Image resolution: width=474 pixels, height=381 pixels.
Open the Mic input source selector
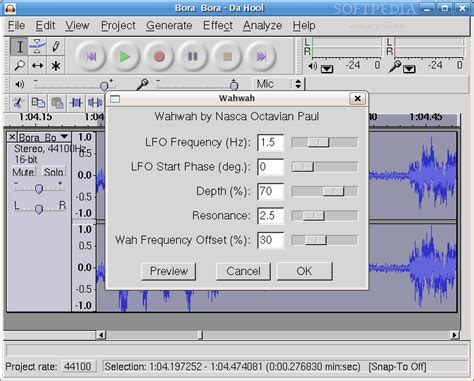coord(278,84)
